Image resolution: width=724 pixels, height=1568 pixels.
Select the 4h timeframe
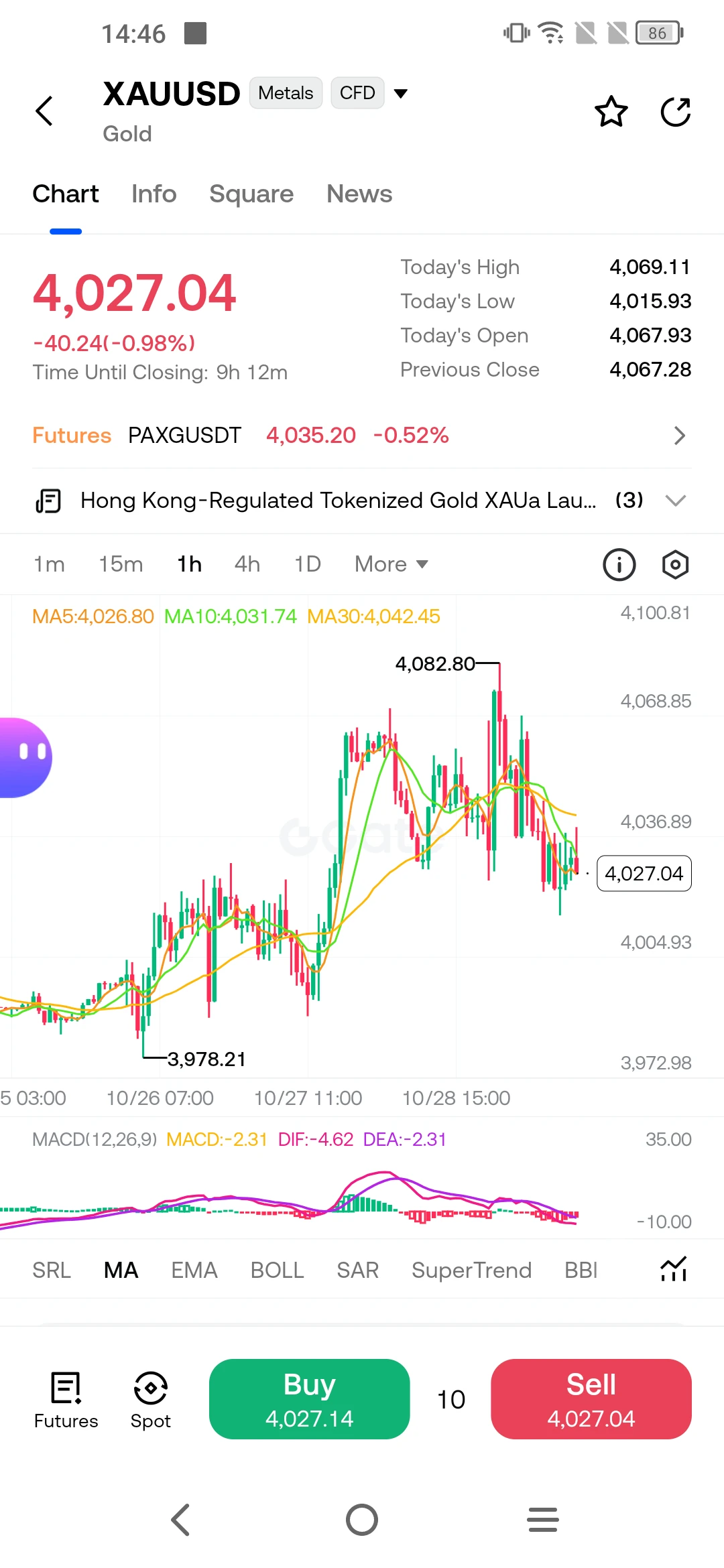click(247, 564)
